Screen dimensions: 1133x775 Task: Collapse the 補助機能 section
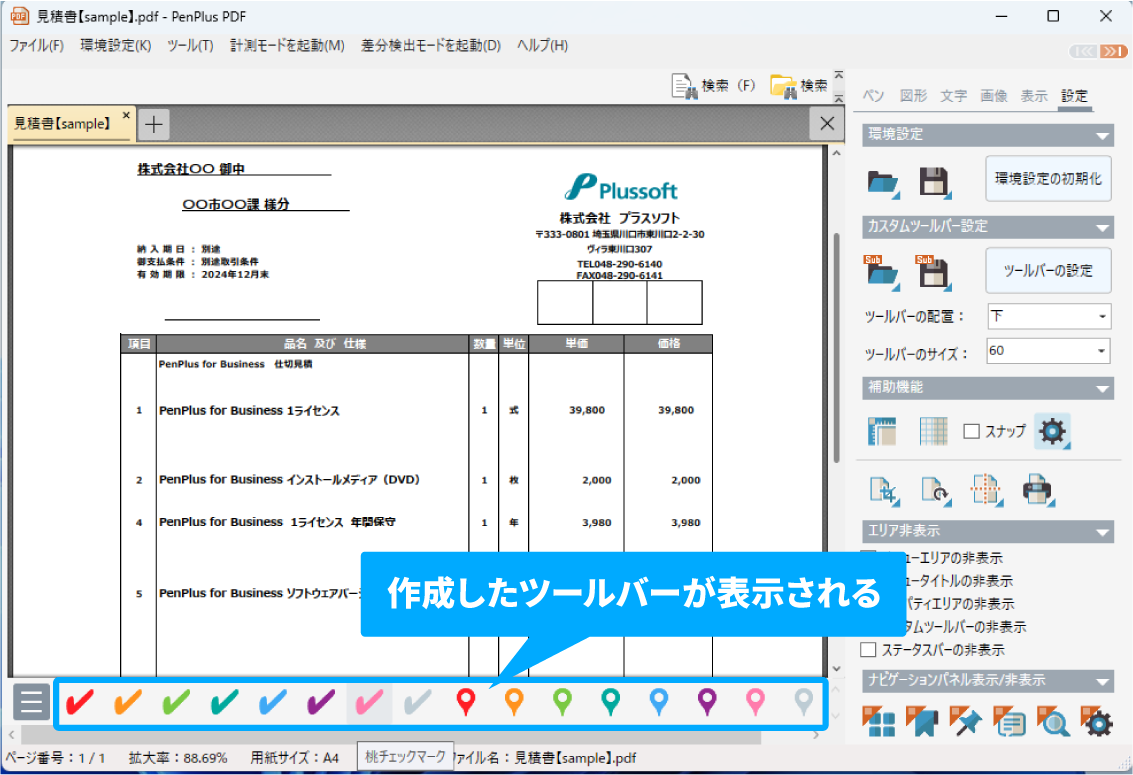coord(1102,389)
